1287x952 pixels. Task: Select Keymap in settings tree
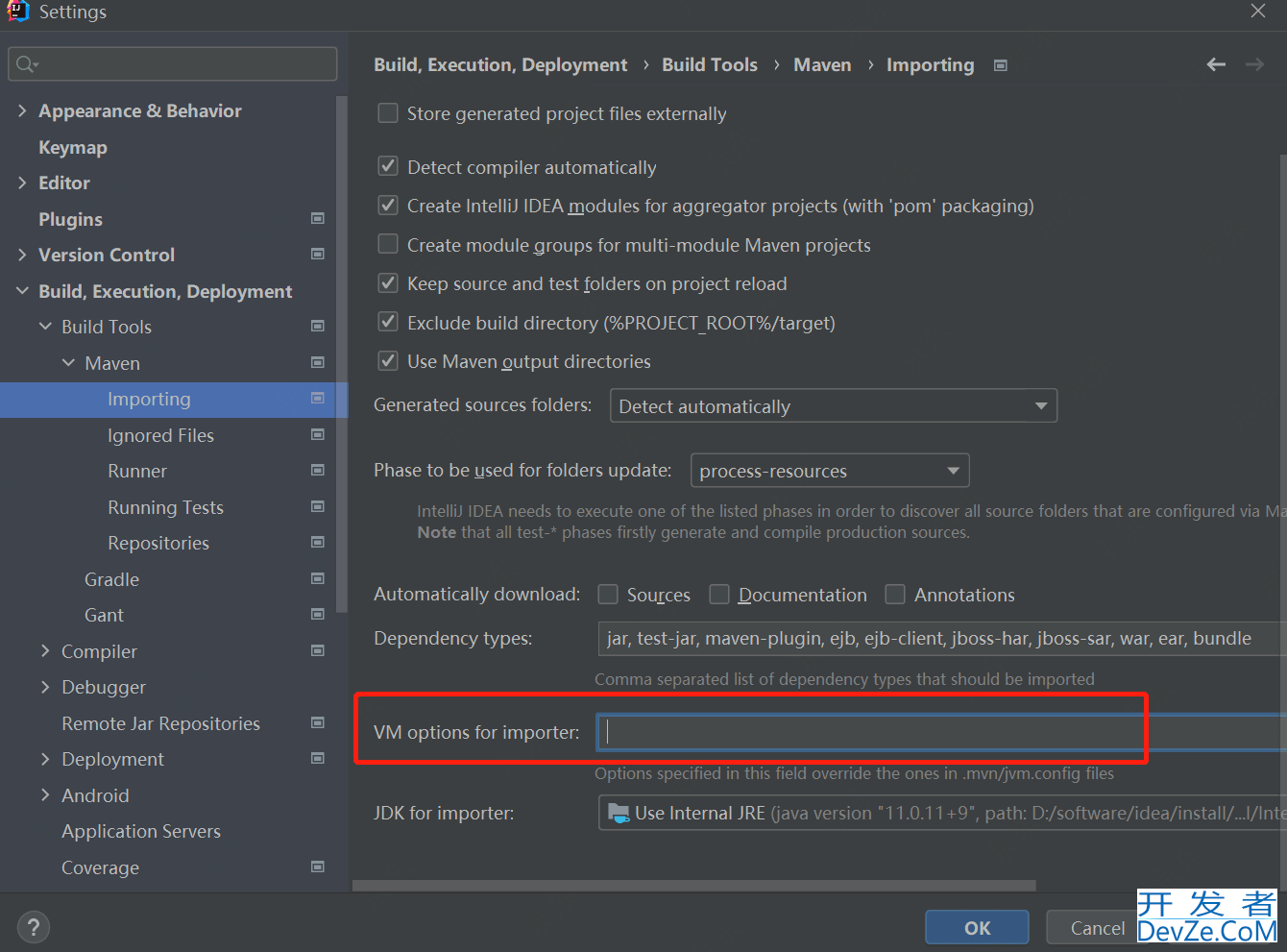point(73,147)
